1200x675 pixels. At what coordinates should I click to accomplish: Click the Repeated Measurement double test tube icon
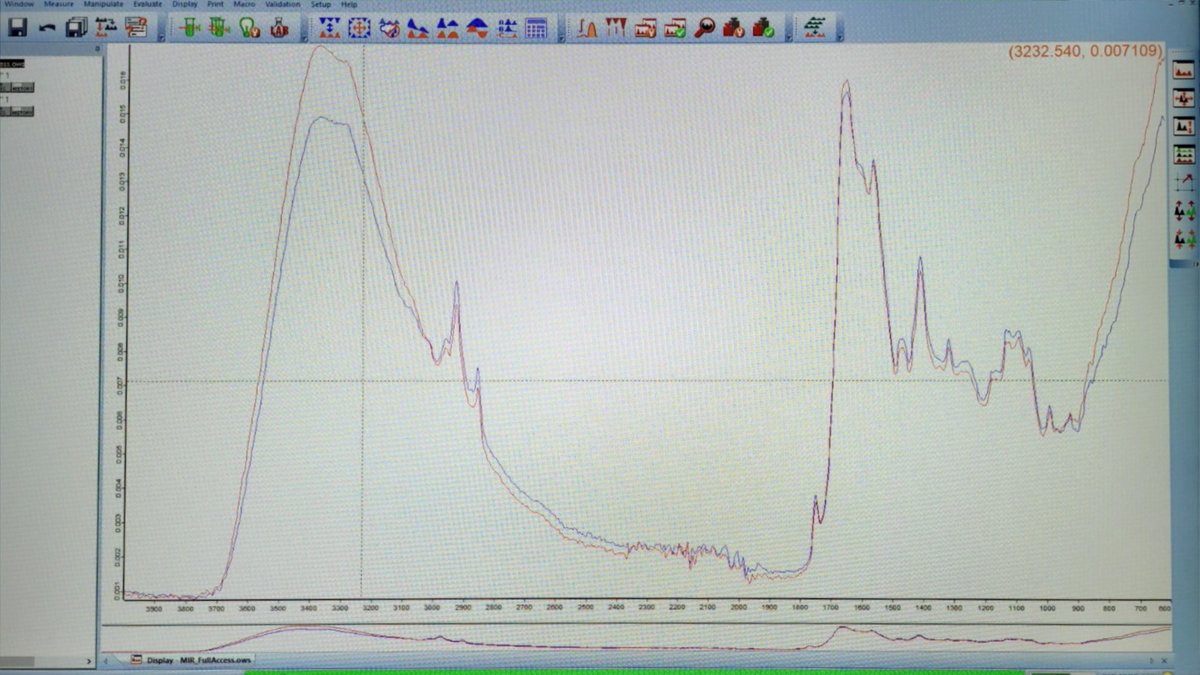[x=218, y=28]
